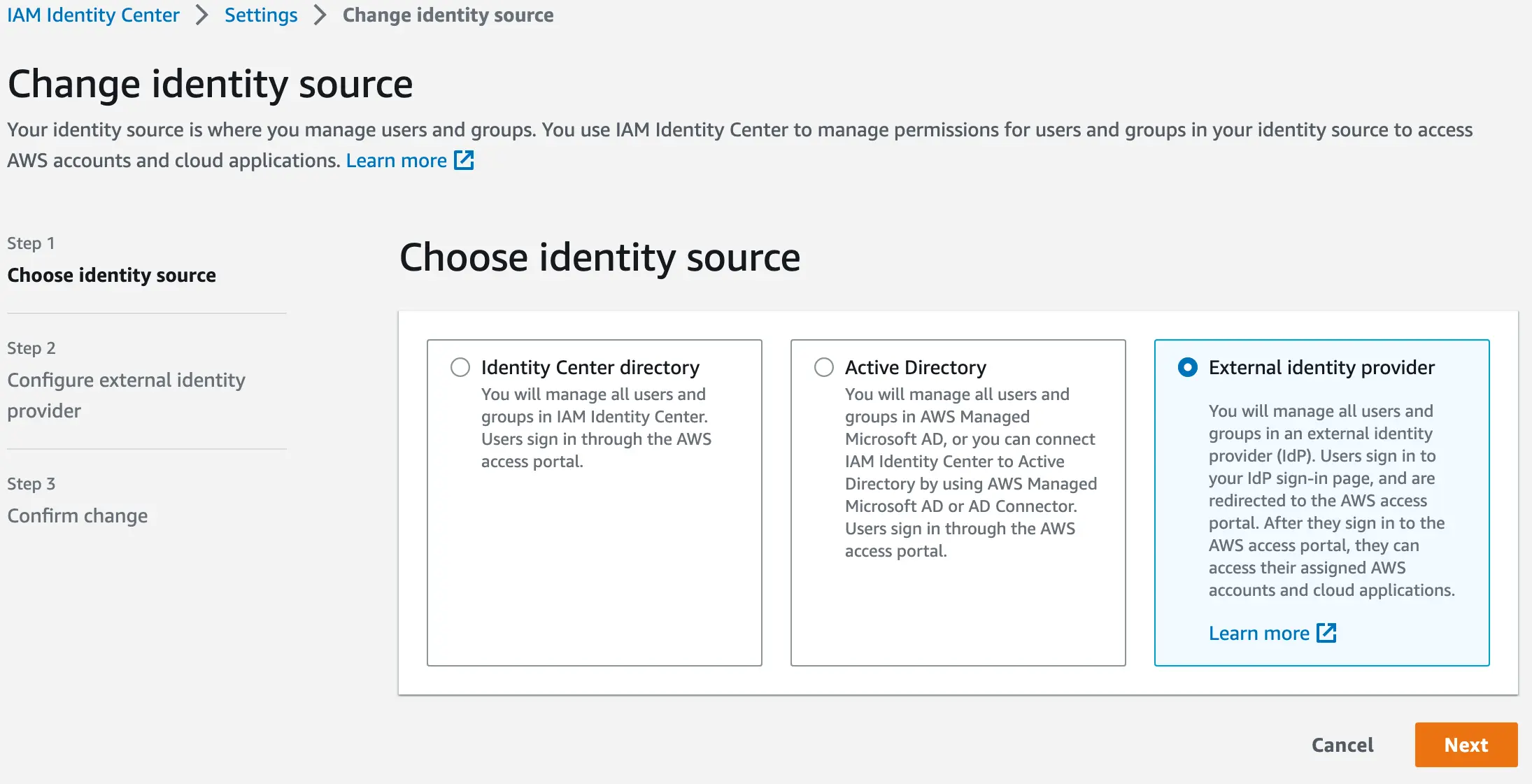Click Change identity source breadcrumb text
1532x784 pixels.
[448, 15]
